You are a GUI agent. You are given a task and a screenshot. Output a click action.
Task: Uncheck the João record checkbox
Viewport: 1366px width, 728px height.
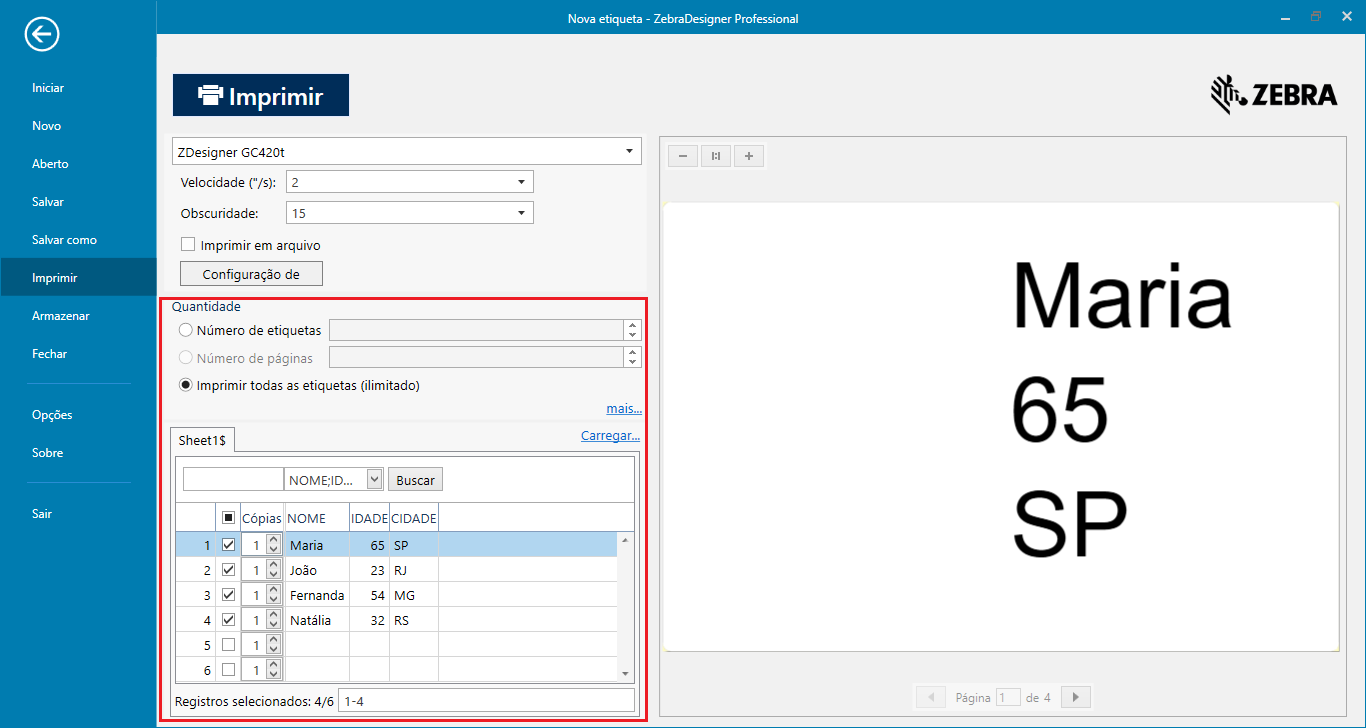(228, 570)
